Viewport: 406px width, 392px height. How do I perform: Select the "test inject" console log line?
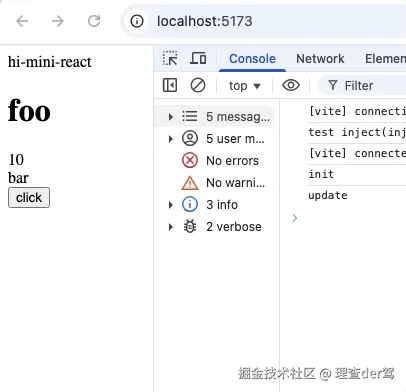pos(357,132)
